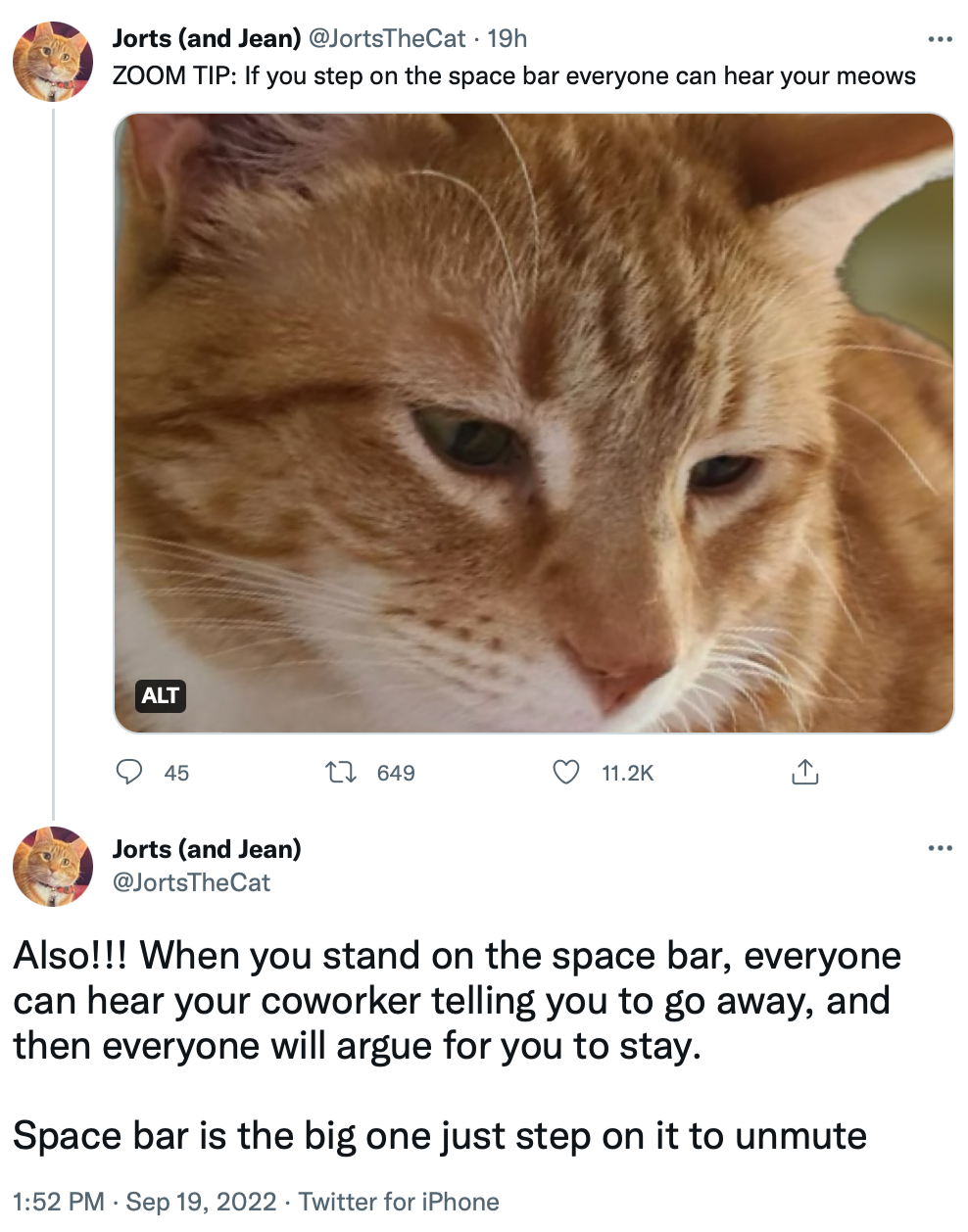Screen dimensions: 968x1232
Task: Open the Jorts (and Jean) name in the top tweet
Action: (207, 38)
